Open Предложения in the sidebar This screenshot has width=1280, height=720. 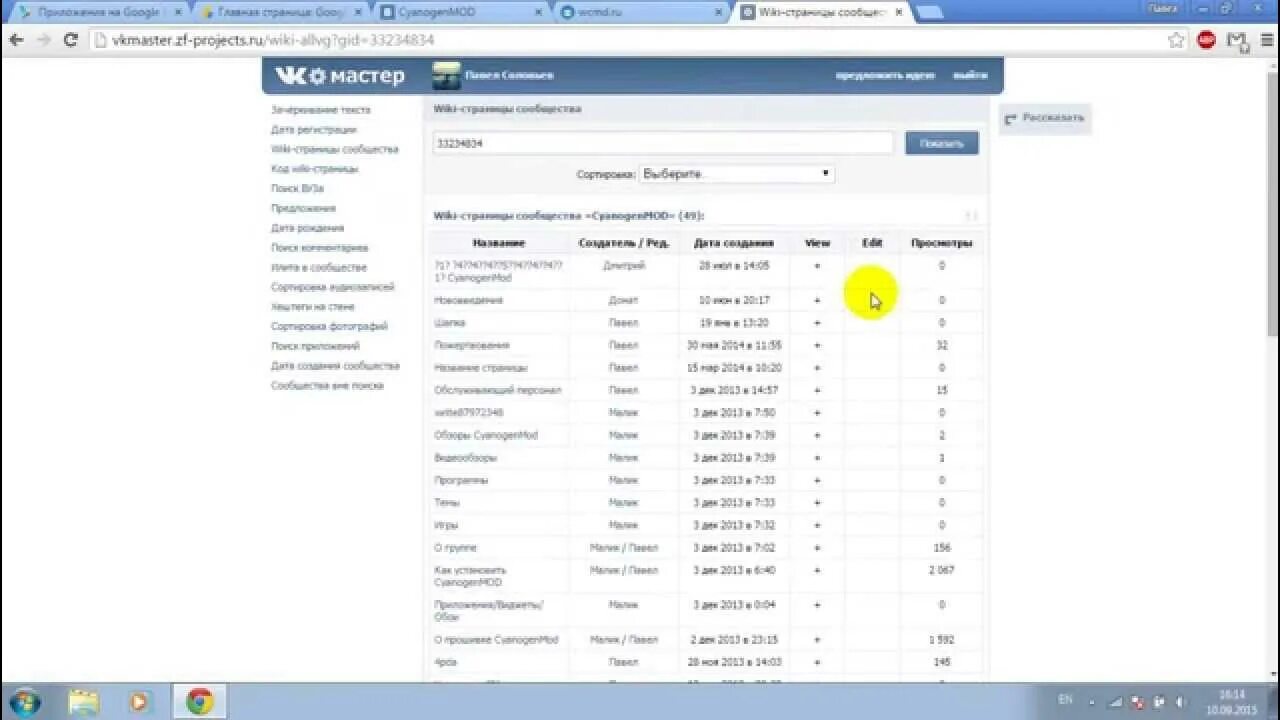click(x=303, y=209)
